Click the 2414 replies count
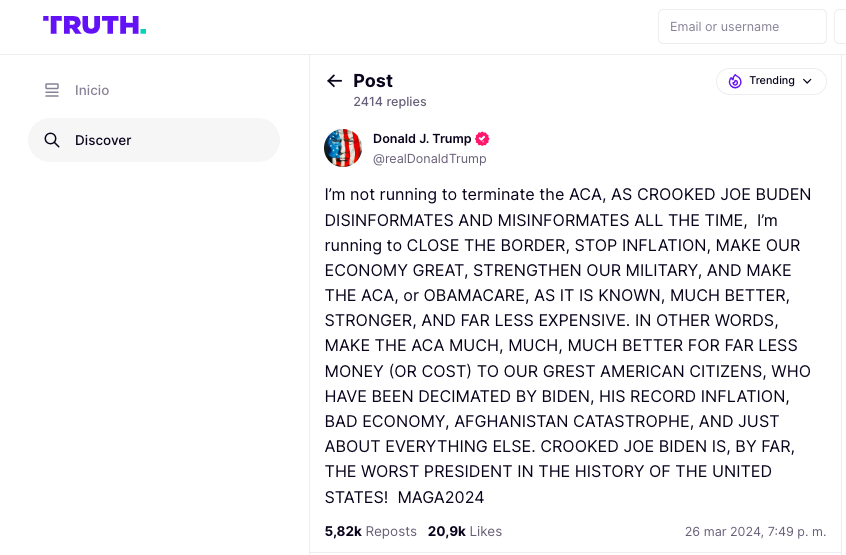This screenshot has width=846, height=555. coord(389,102)
